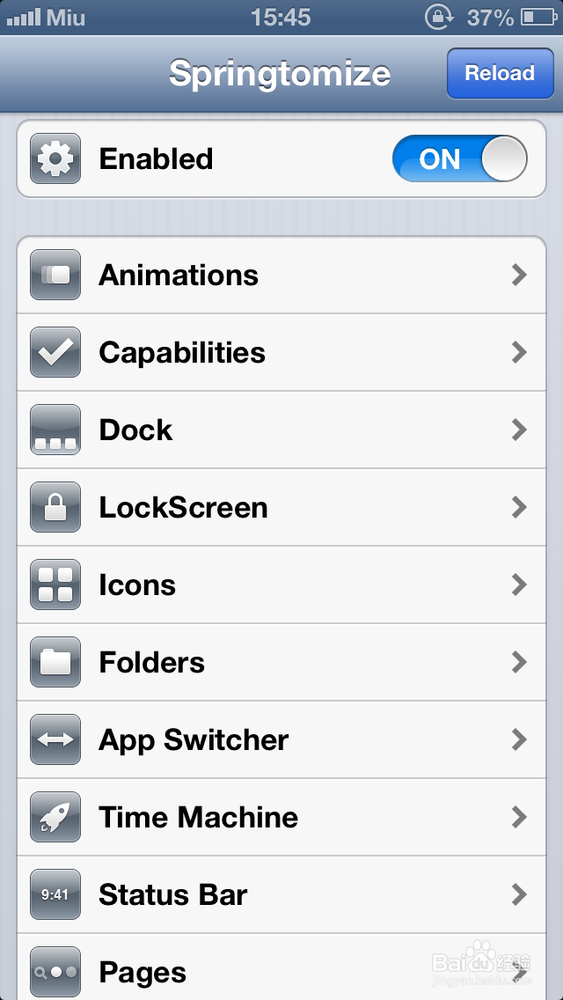
Task: Tap the LockScreen padlock icon
Action: point(55,507)
